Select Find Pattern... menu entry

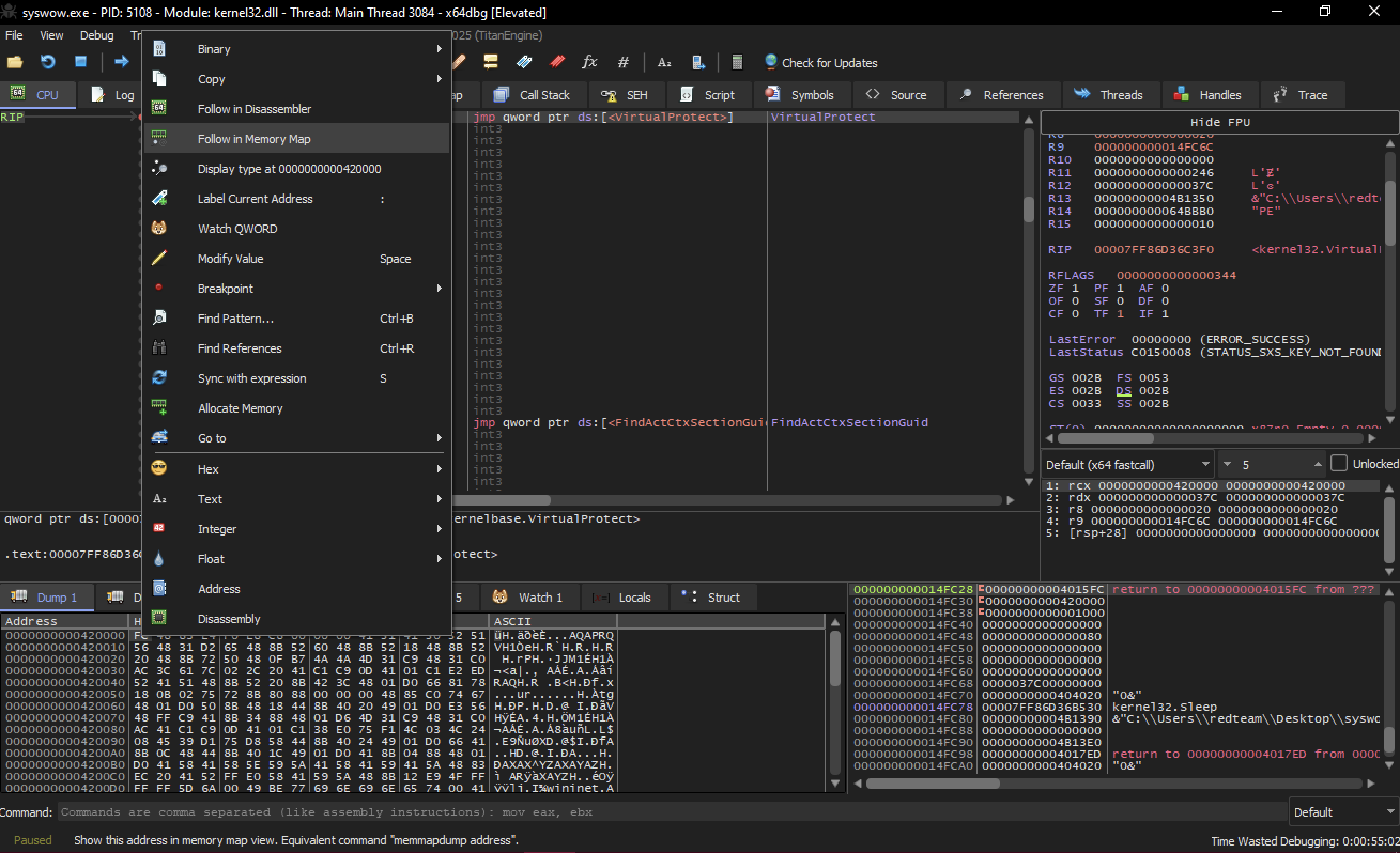tap(296, 319)
